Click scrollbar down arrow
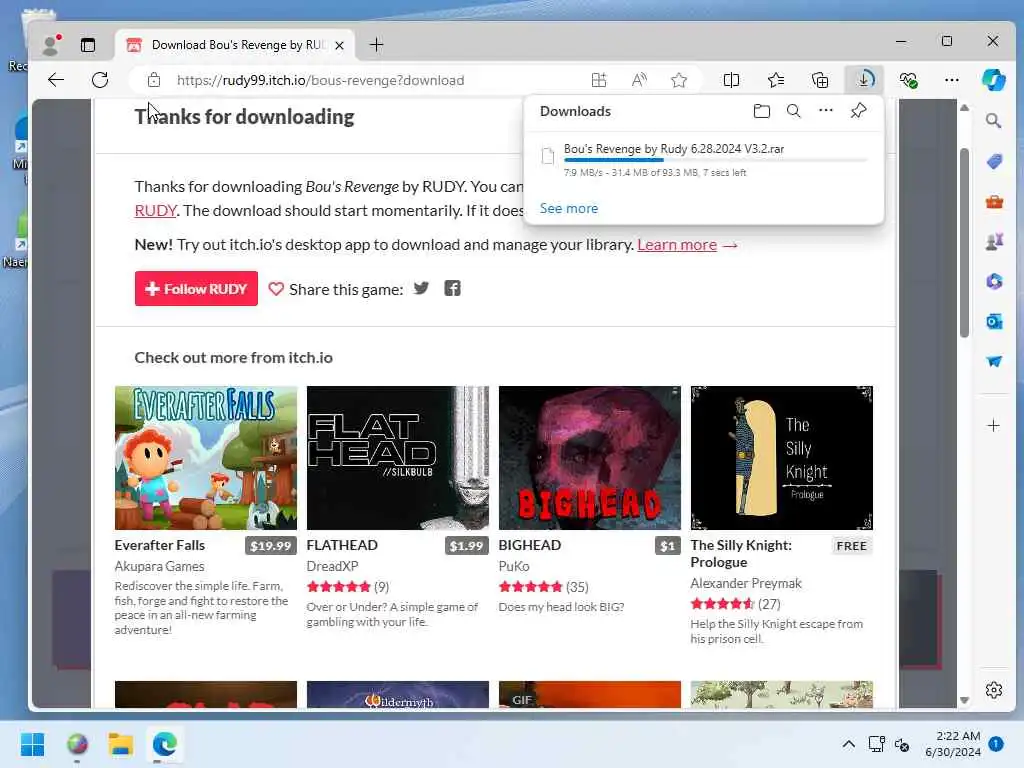Viewport: 1024px width, 768px height. [965, 700]
